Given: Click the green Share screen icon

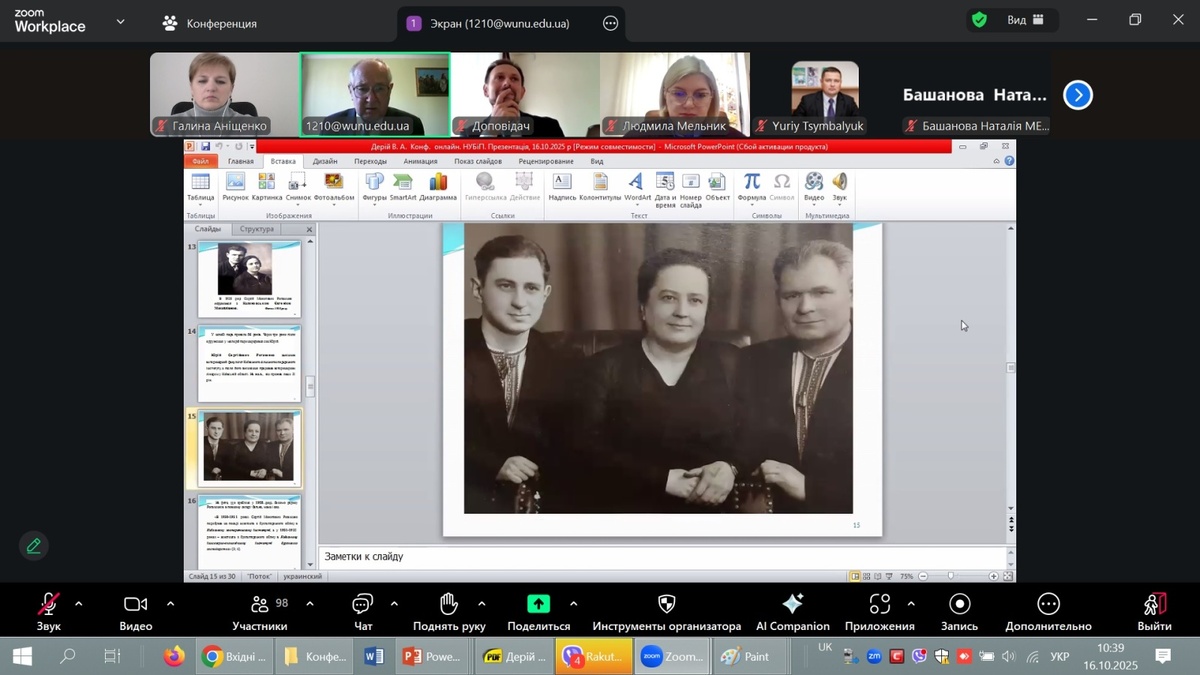Looking at the screenshot, I should 538,604.
